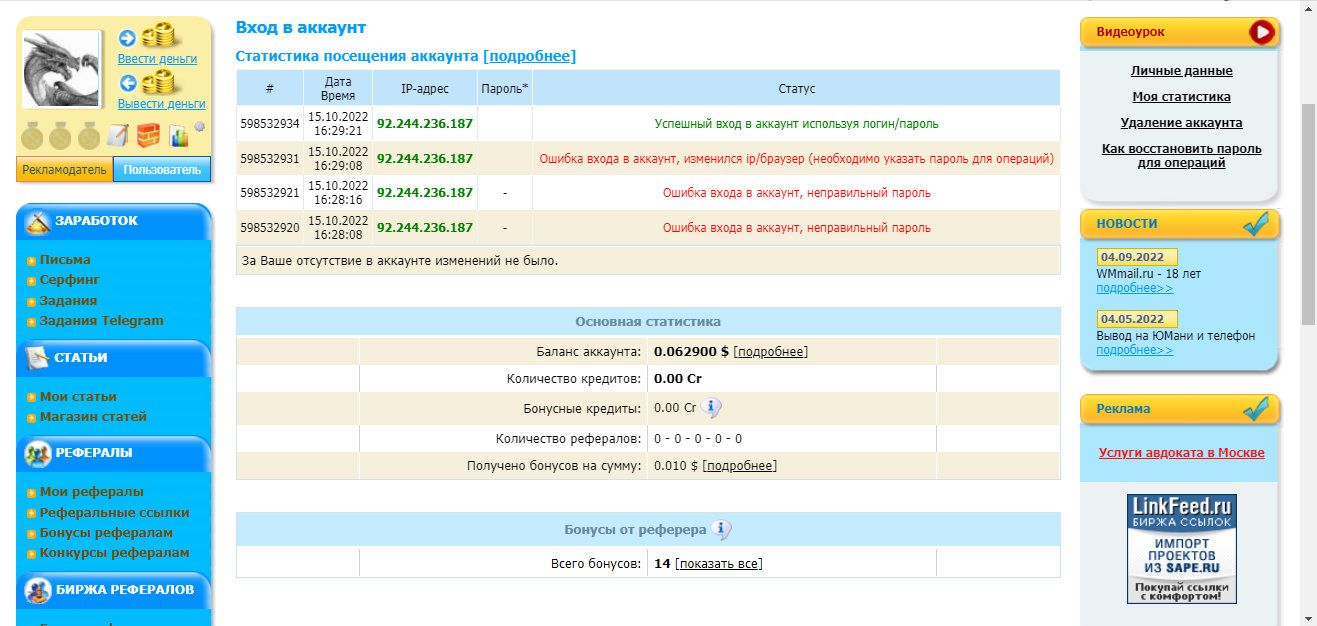The image size is (1317, 626).
Task: Open the Личные данные link
Action: 1182,71
